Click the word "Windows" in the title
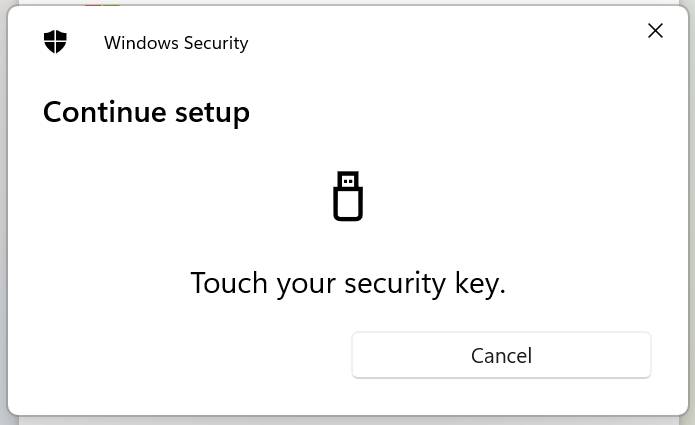The width and height of the screenshot is (695, 425). (141, 43)
